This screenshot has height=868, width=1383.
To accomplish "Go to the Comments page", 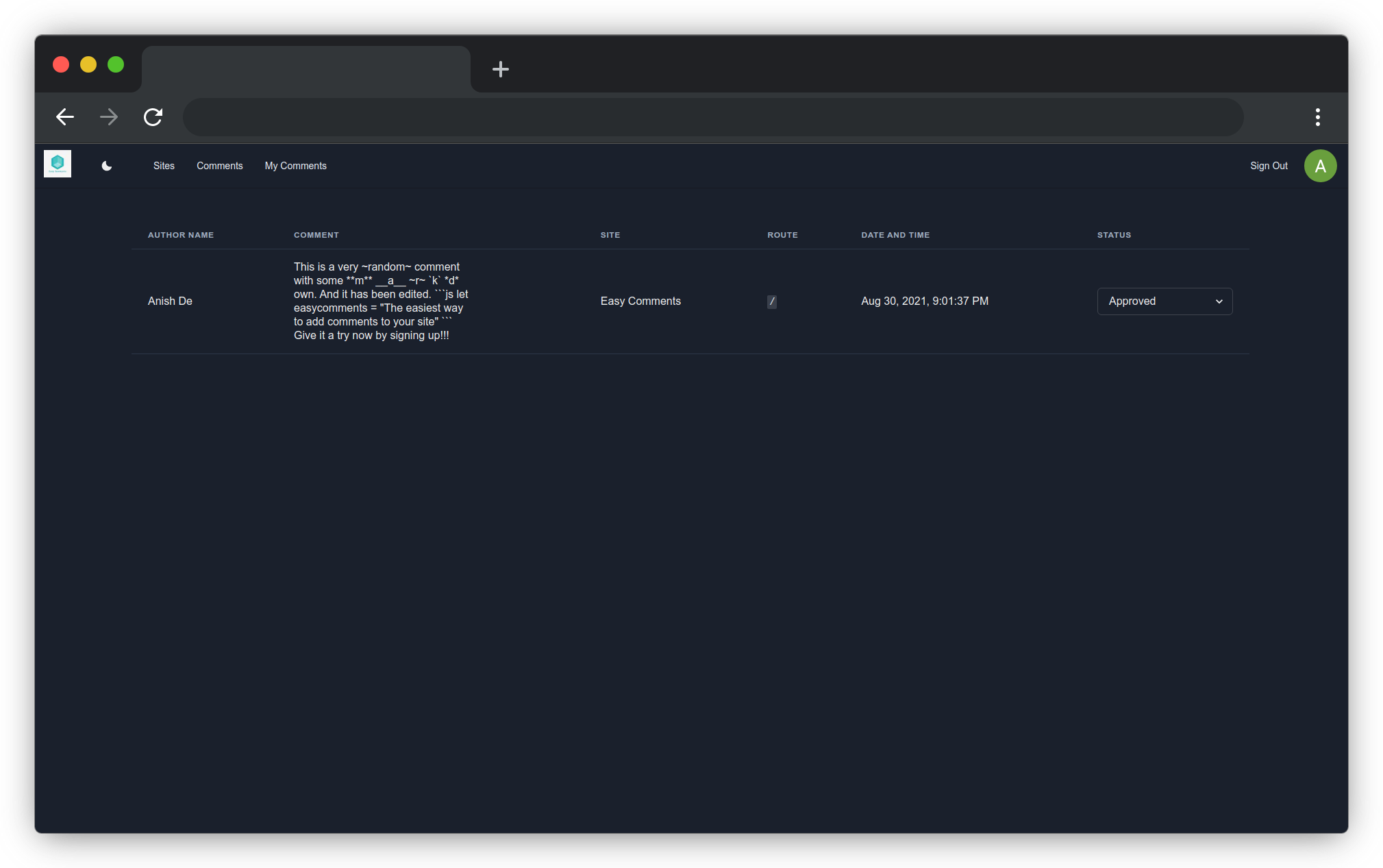I will (219, 166).
